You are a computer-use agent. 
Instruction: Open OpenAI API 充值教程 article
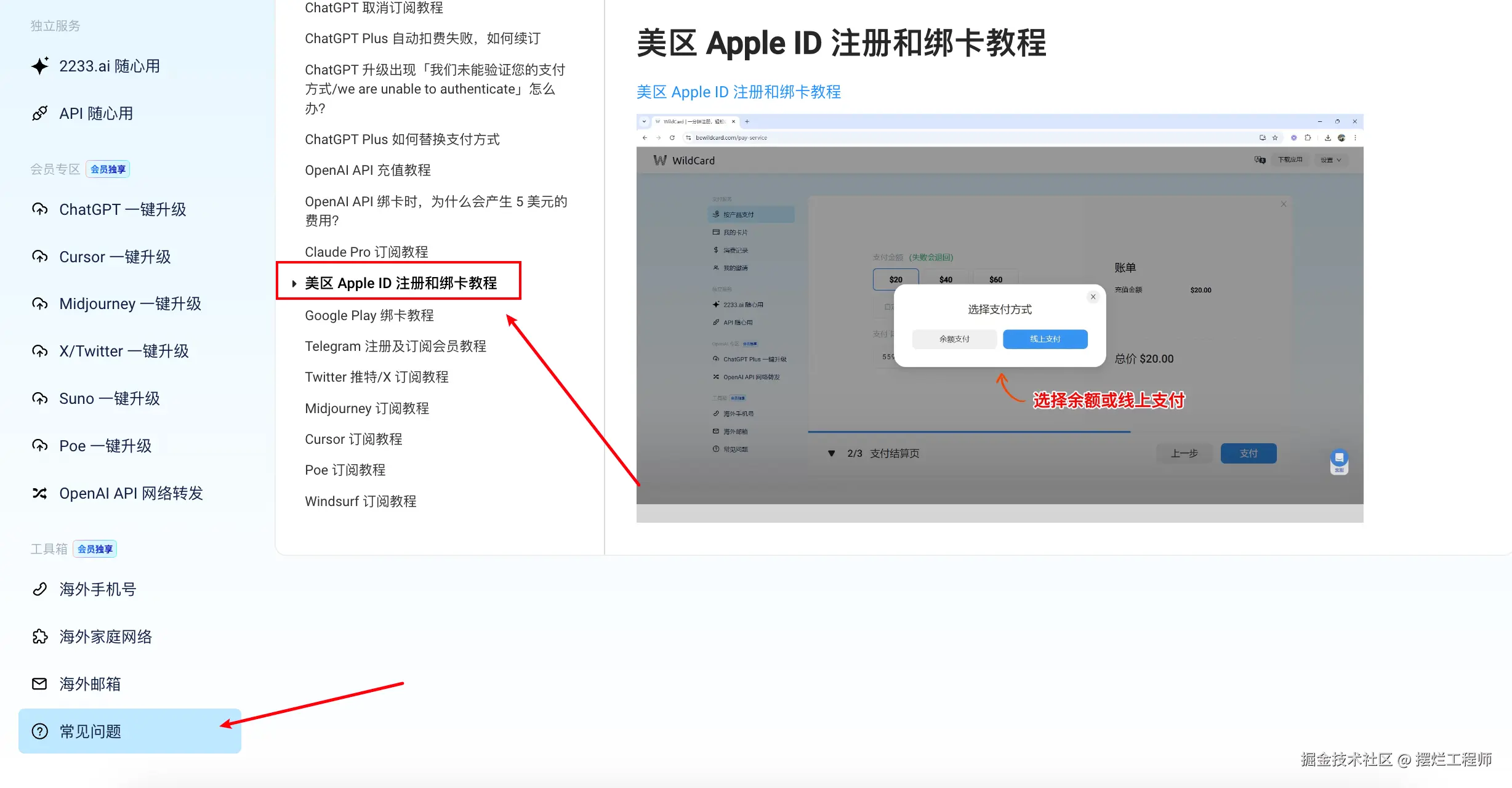tap(368, 171)
